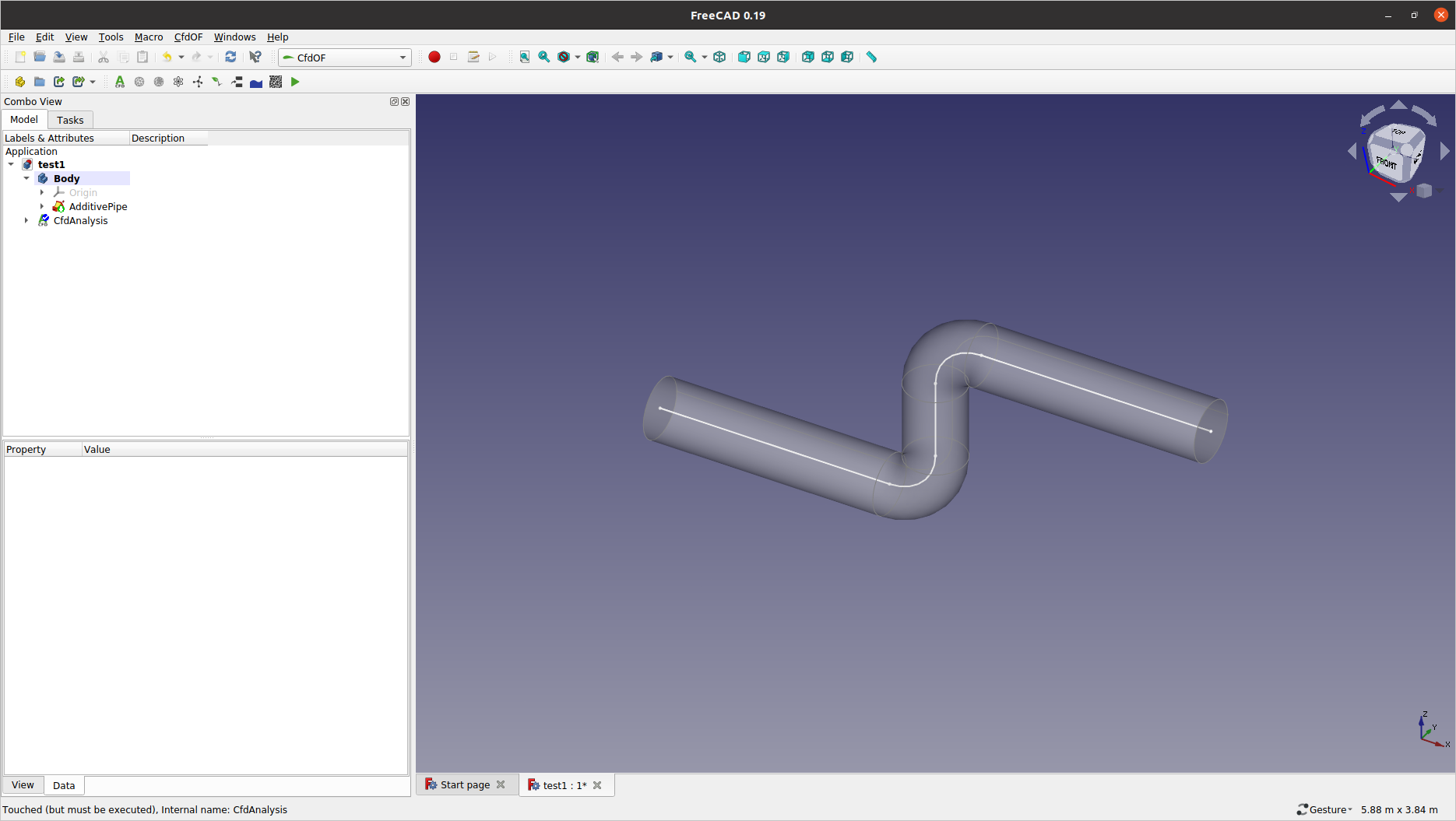Start macro recording with red circle
This screenshot has height=821, width=1456.
pyautogui.click(x=434, y=57)
